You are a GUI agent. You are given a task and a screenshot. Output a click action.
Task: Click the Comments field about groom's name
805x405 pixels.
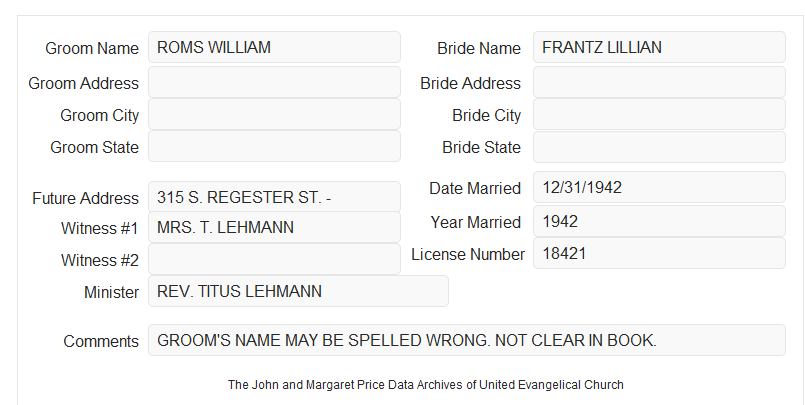[467, 340]
